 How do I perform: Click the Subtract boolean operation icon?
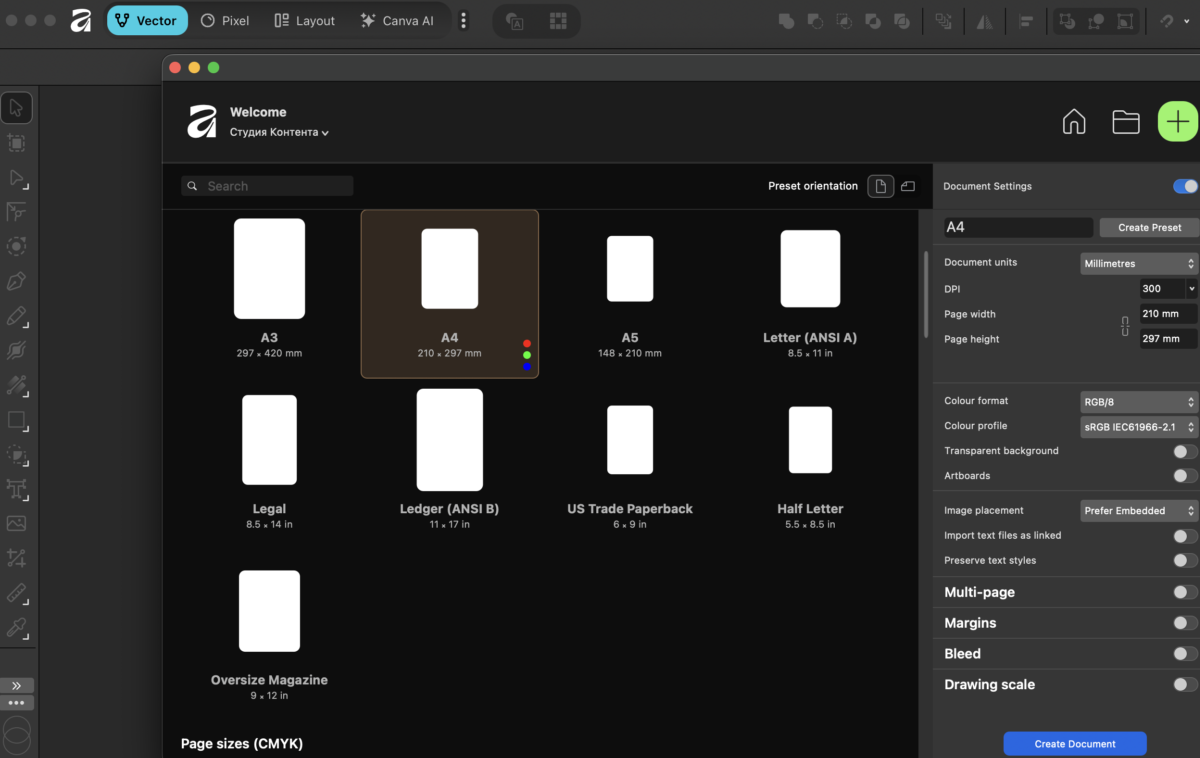pos(816,20)
